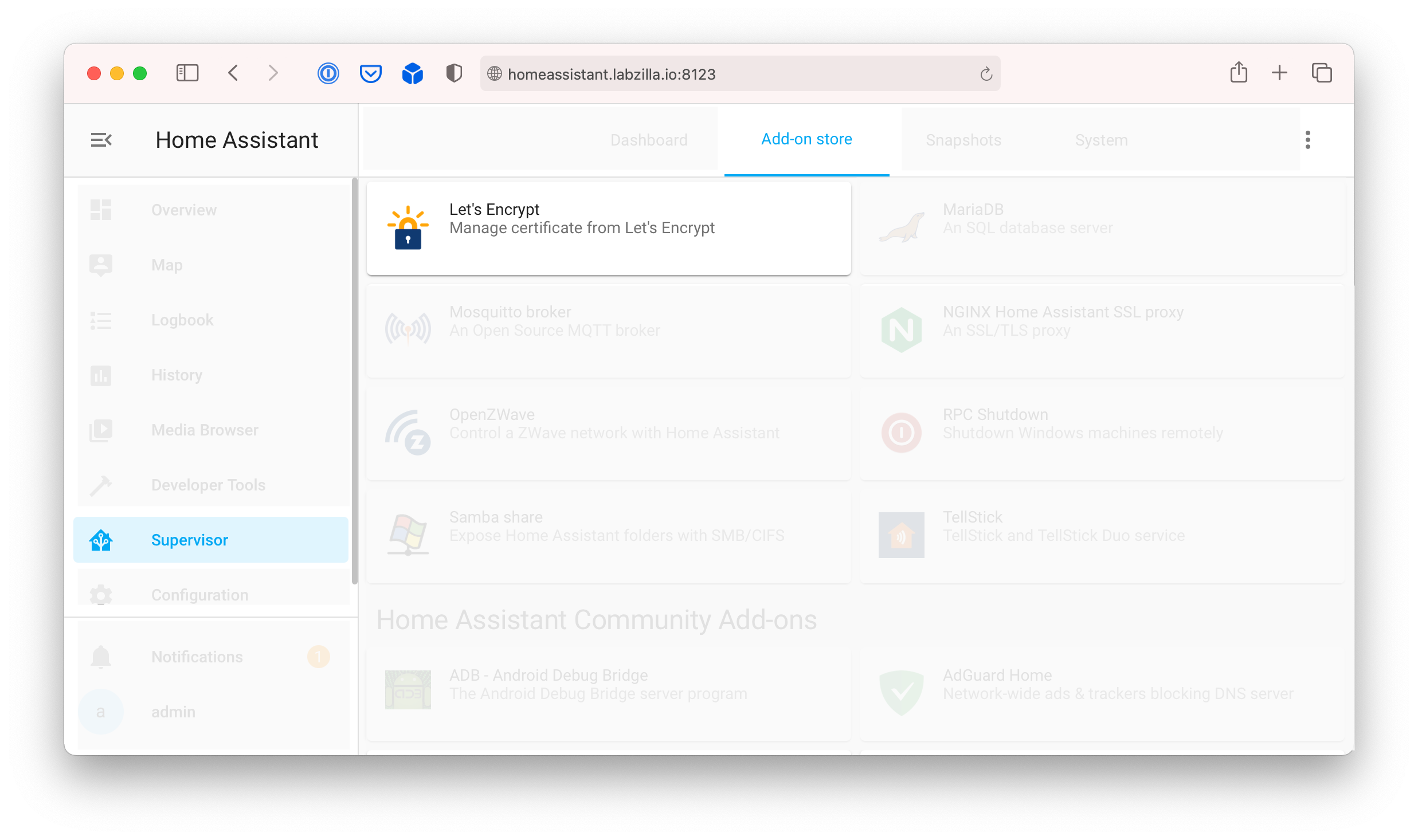Open the 1Password extension icon
The image size is (1418, 840).
click(x=328, y=73)
